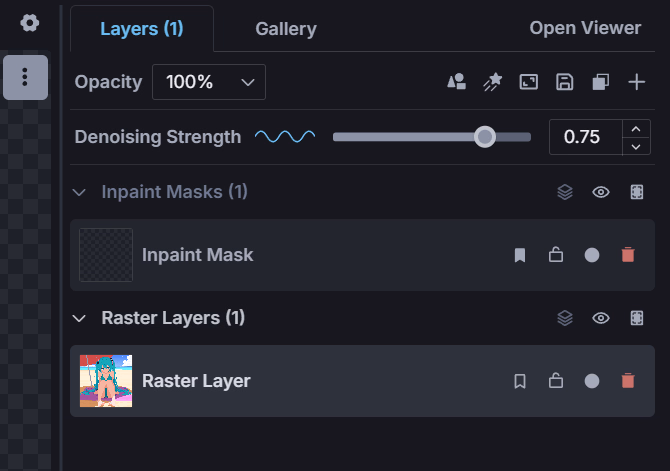Viewport: 670px width, 471px height.
Task: Open settings with the gear icon
Action: pos(29,23)
